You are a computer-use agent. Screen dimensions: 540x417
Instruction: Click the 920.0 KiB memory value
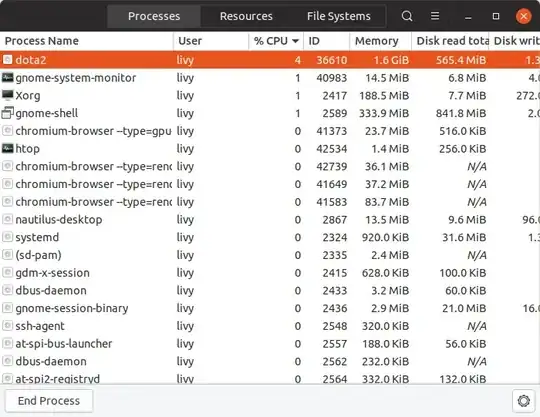point(385,237)
